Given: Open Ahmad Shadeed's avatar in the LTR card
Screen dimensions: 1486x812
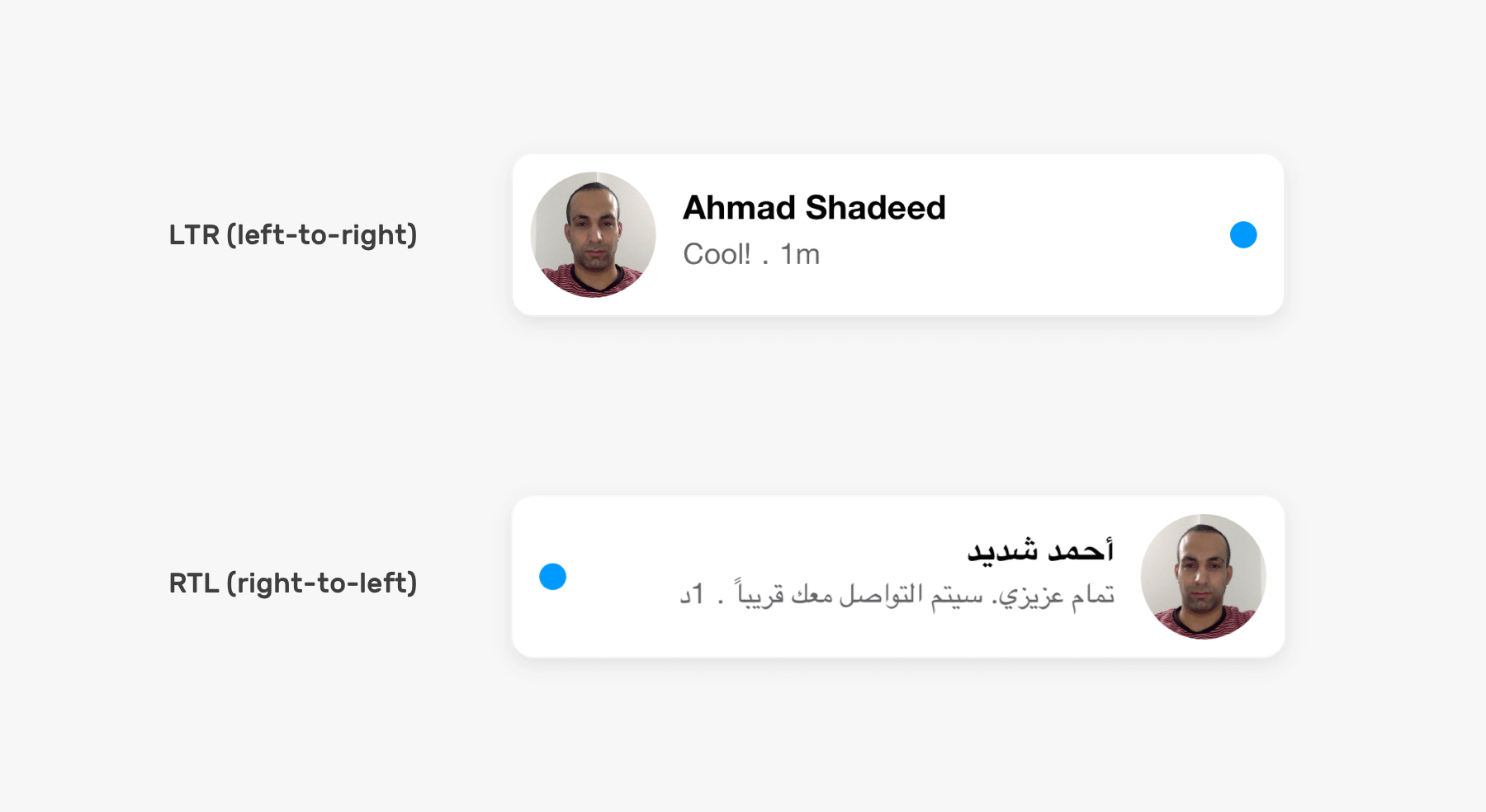Looking at the screenshot, I should 593,235.
